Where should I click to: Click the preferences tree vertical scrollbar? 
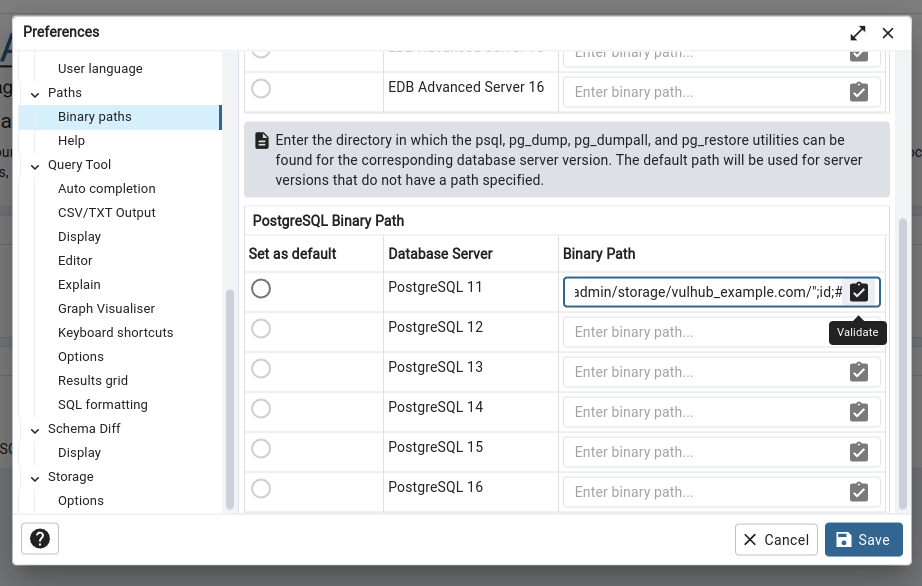(x=230, y=400)
